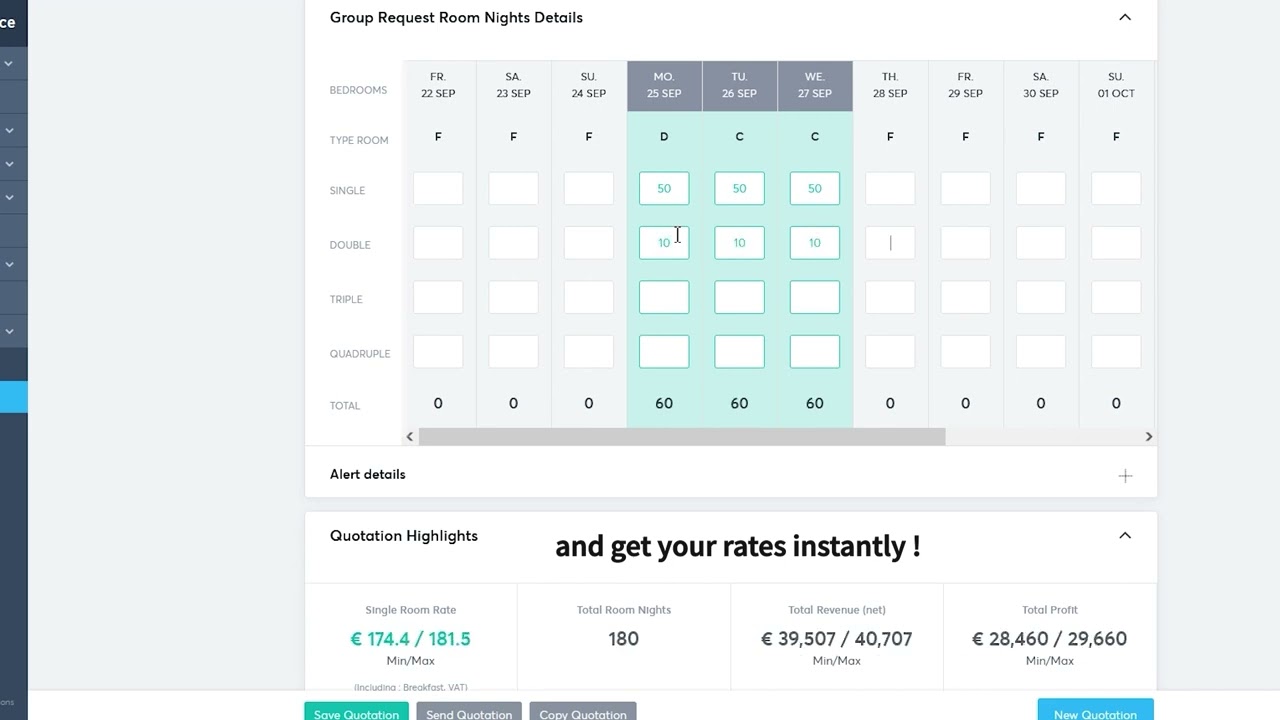Image resolution: width=1280 pixels, height=720 pixels.
Task: Click the table's scroll right arrow
Action: pos(1148,437)
